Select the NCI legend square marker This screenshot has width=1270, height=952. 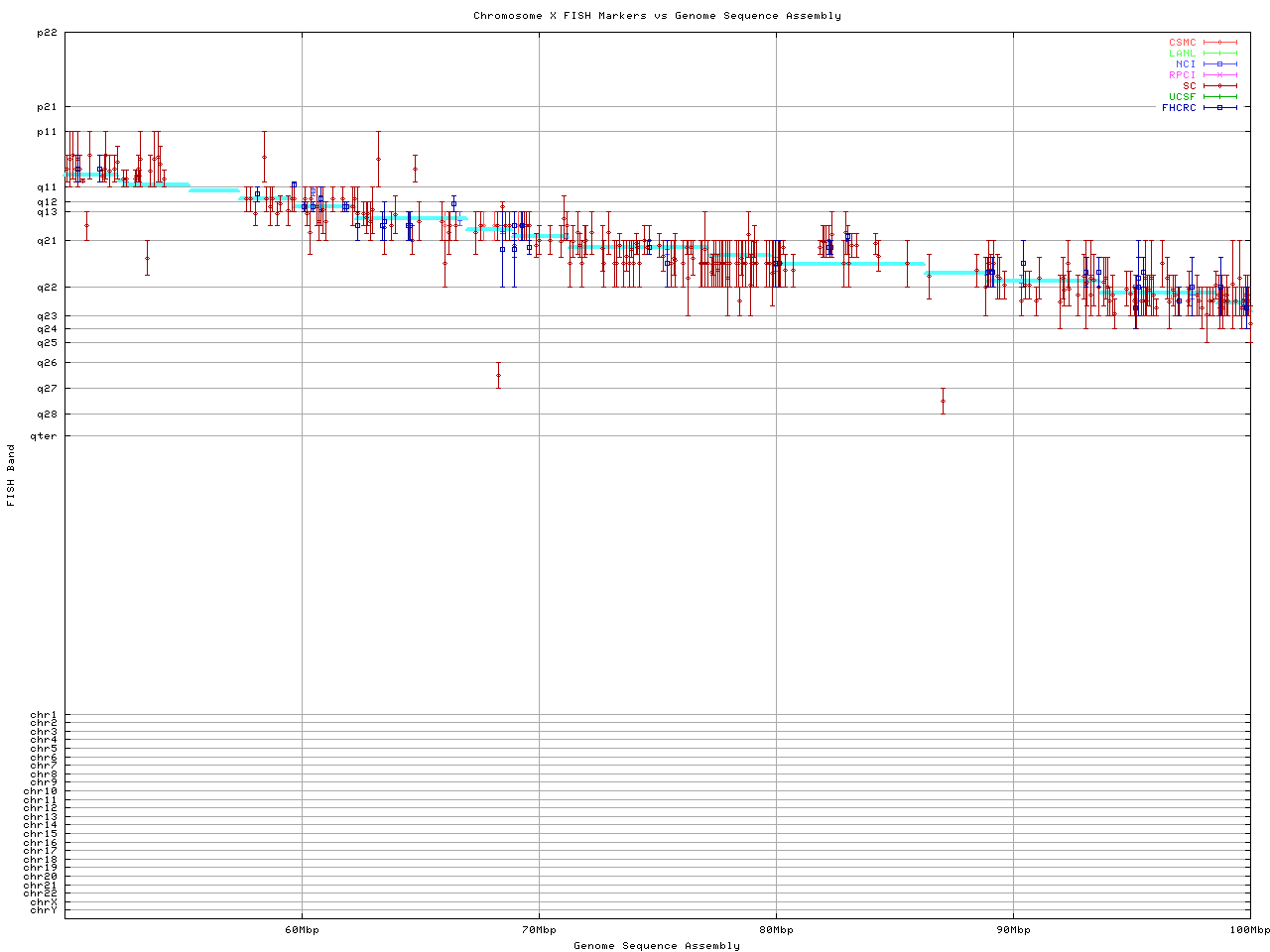point(1219,64)
